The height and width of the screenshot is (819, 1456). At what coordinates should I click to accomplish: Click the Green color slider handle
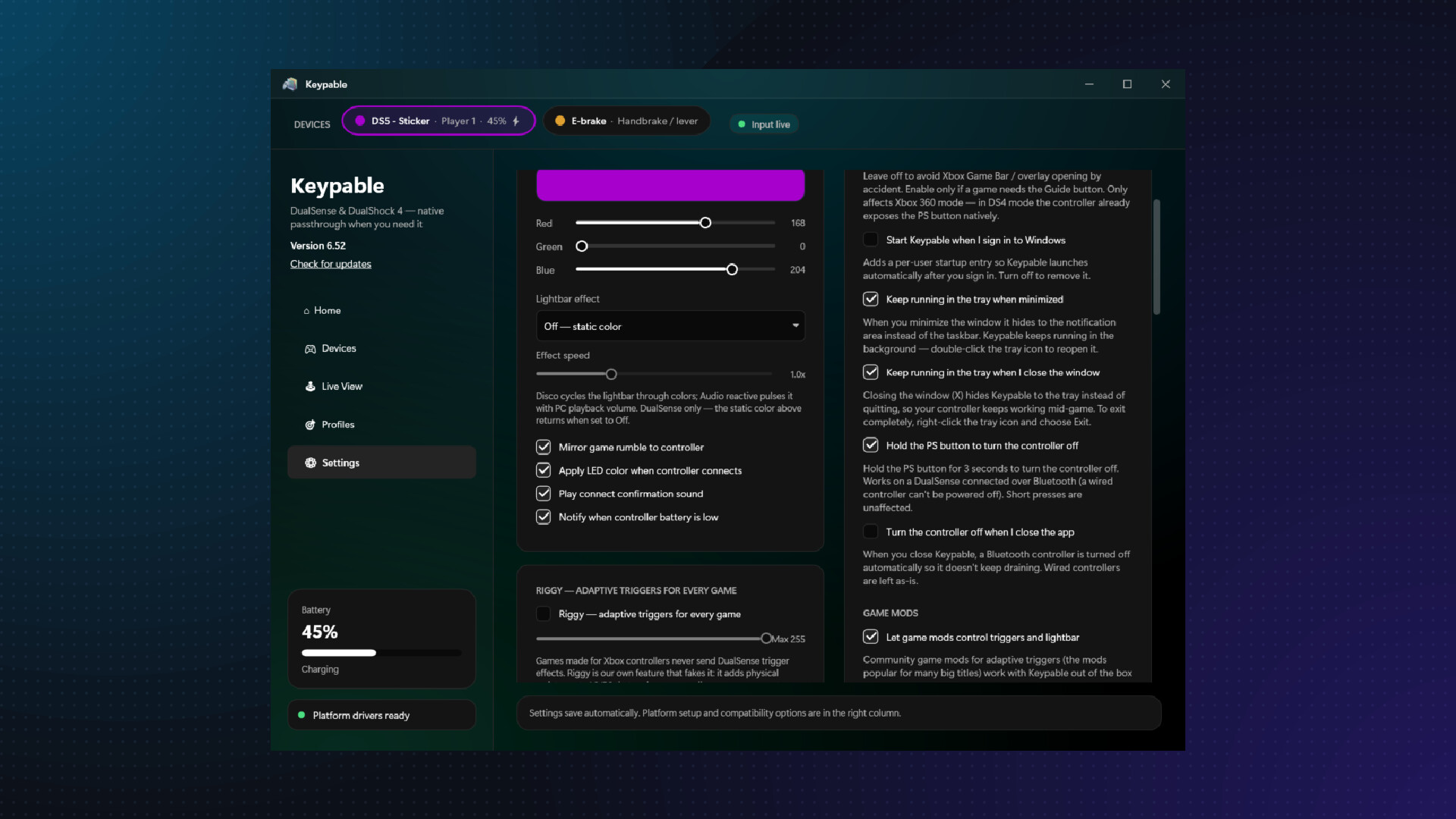click(x=582, y=246)
